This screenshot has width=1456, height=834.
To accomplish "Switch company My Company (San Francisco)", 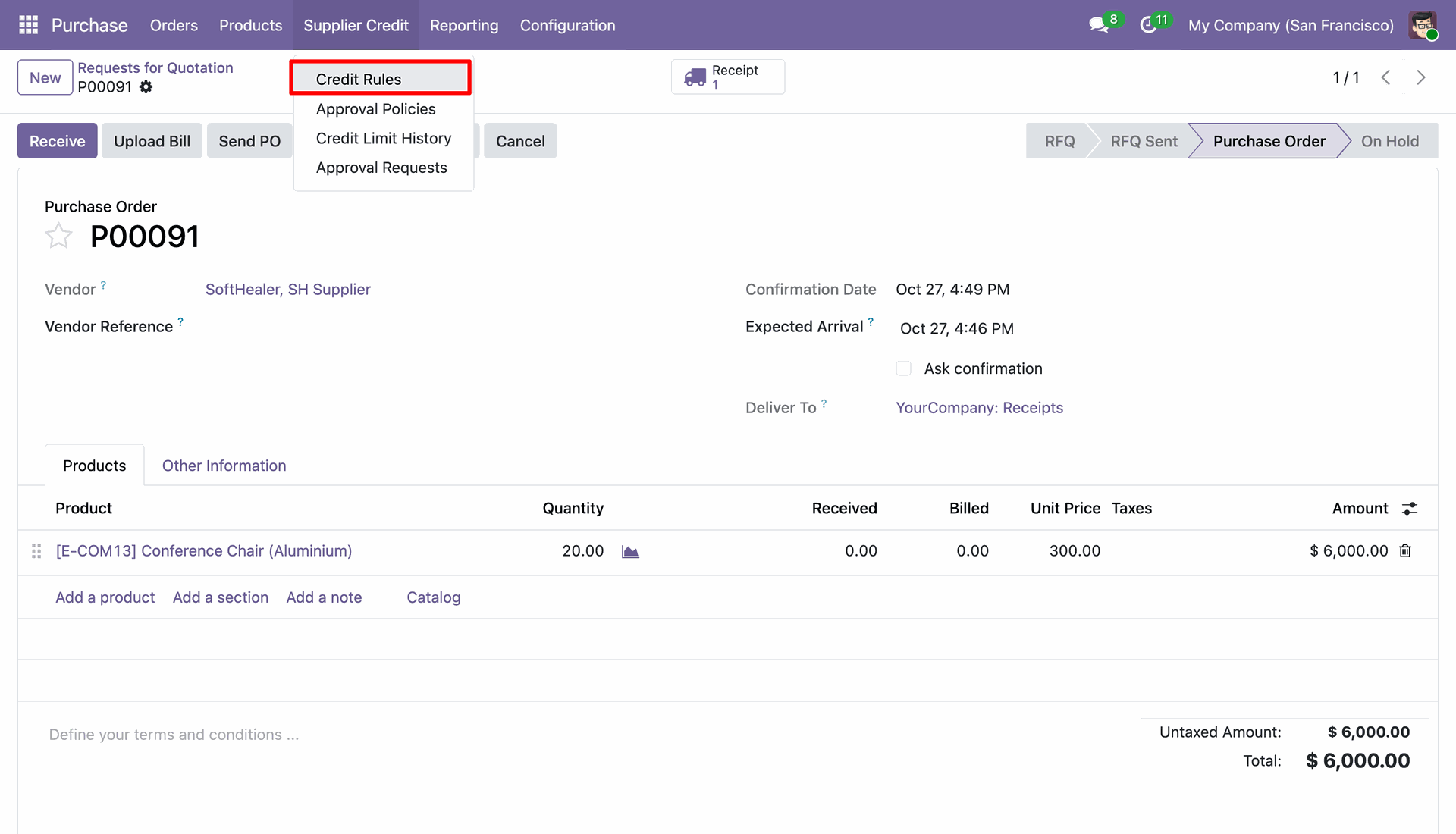I will point(1291,25).
